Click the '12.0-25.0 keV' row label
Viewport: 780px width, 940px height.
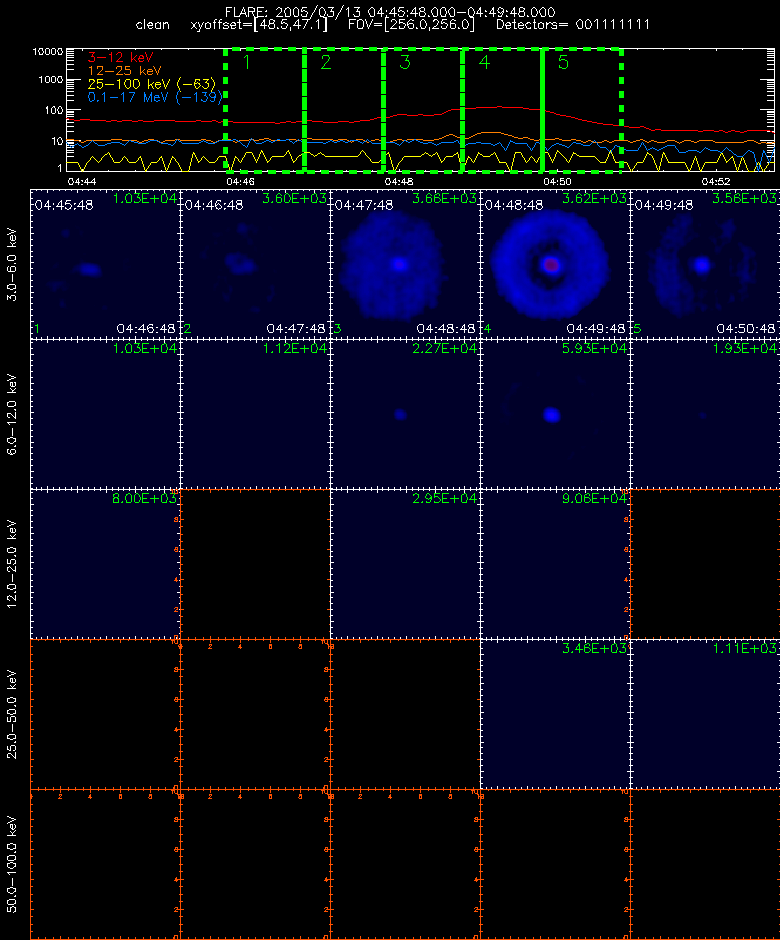[12, 564]
